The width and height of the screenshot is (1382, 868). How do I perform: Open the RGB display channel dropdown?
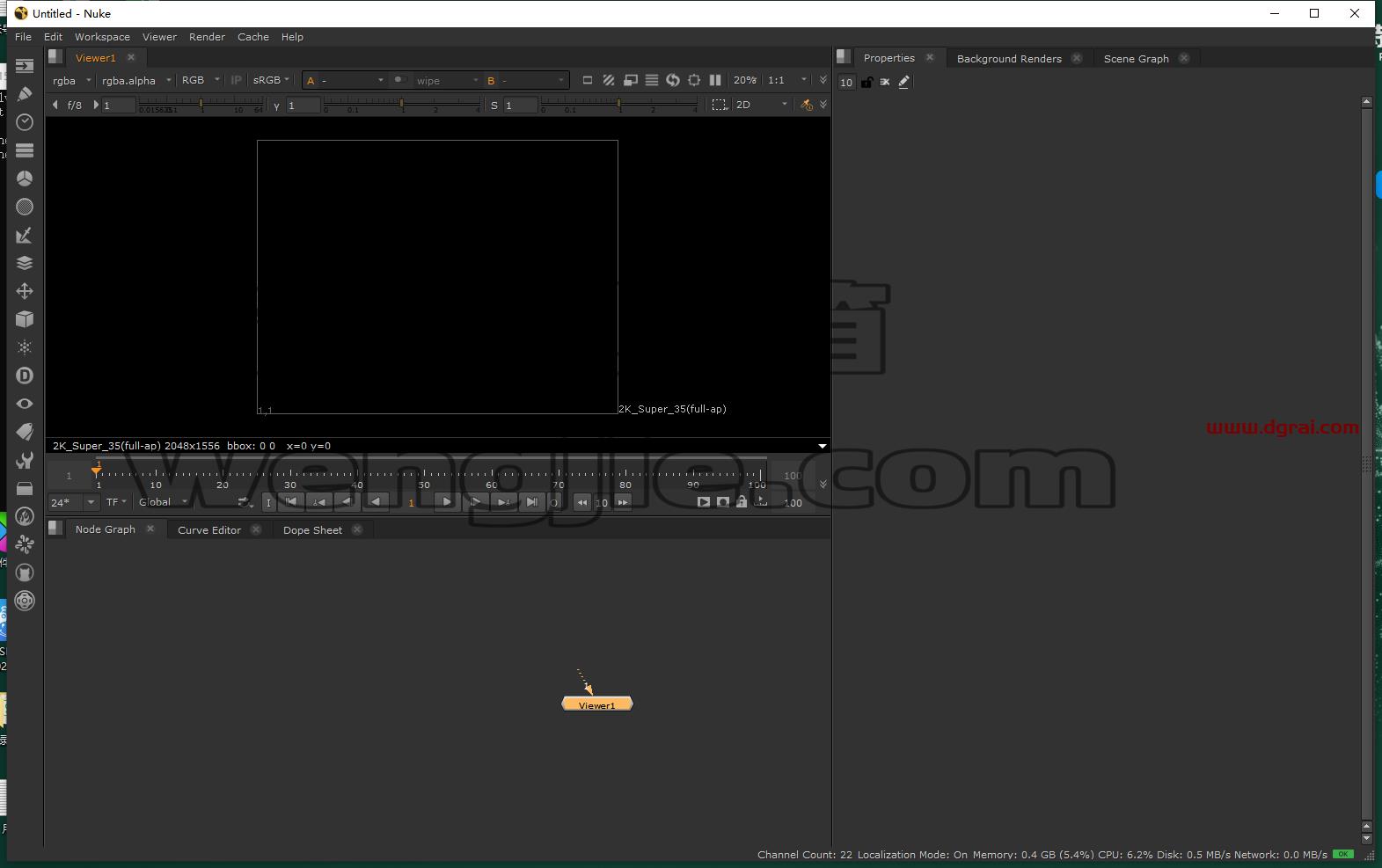200,80
